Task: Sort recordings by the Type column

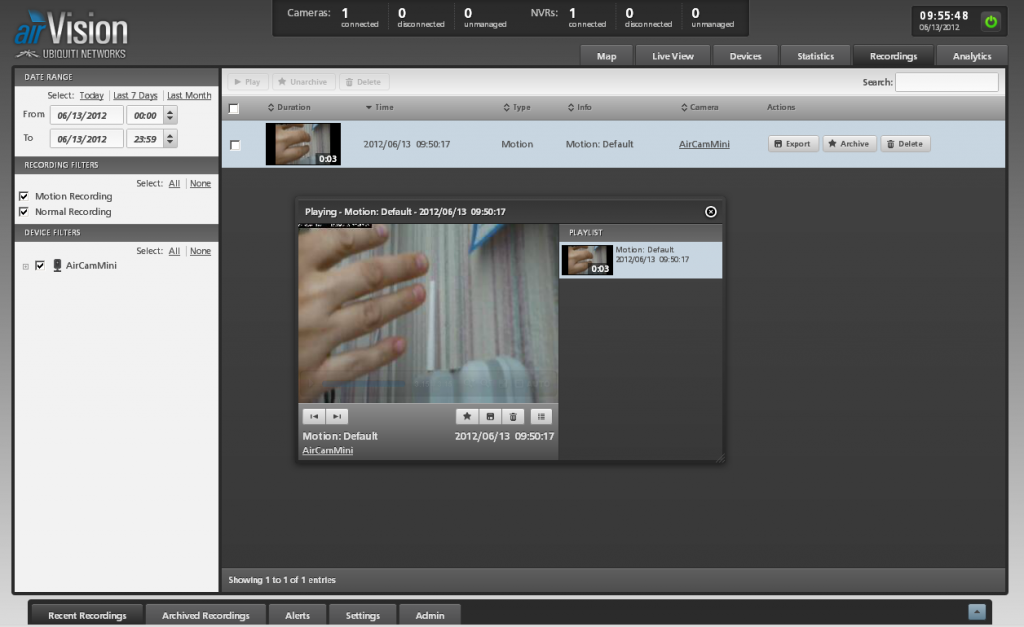Action: click(x=517, y=107)
